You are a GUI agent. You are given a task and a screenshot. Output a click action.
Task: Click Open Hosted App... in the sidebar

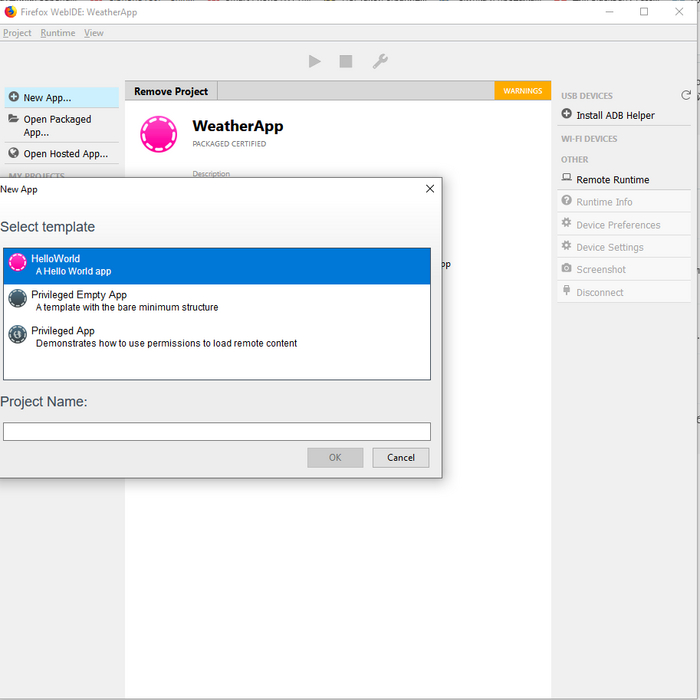pyautogui.click(x=62, y=154)
